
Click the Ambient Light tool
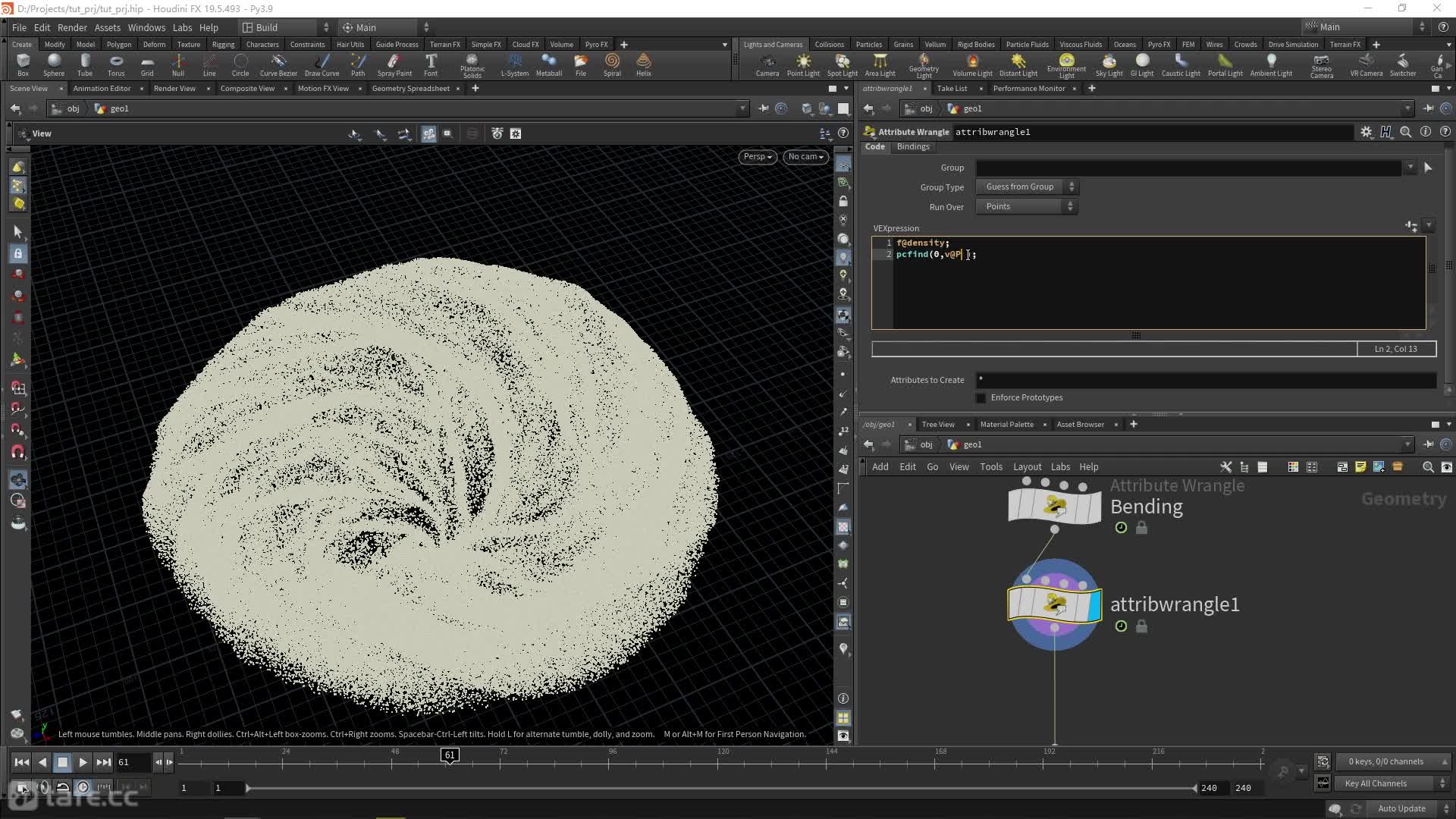click(1271, 64)
